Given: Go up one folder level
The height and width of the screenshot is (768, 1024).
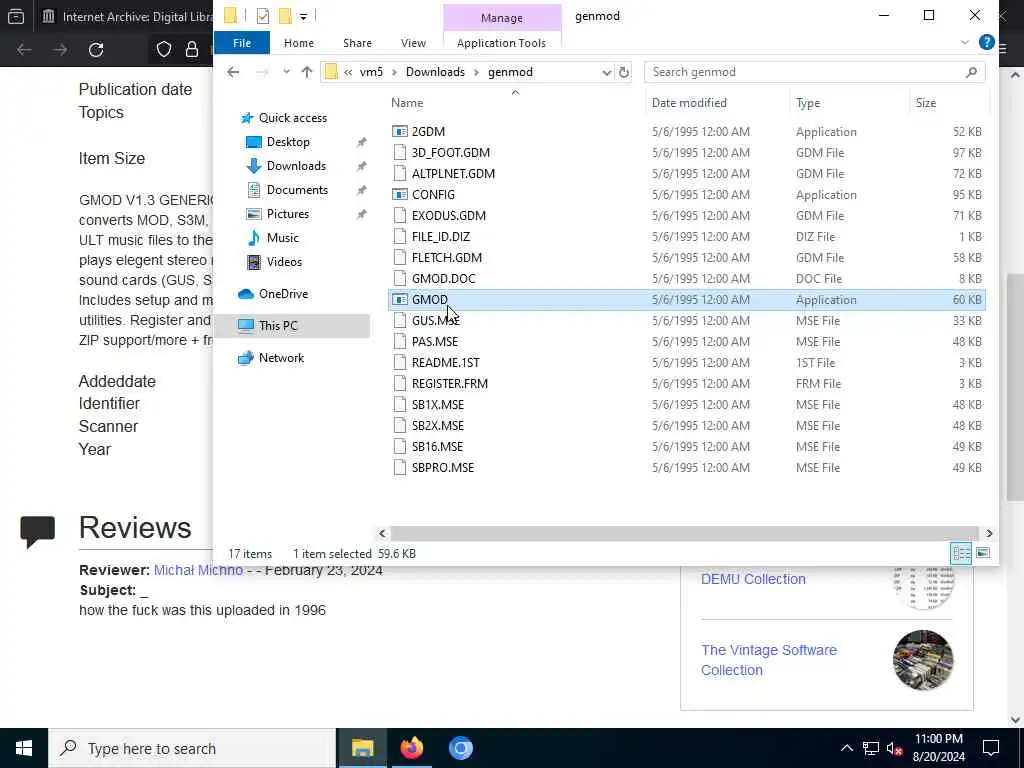Looking at the screenshot, I should (307, 72).
